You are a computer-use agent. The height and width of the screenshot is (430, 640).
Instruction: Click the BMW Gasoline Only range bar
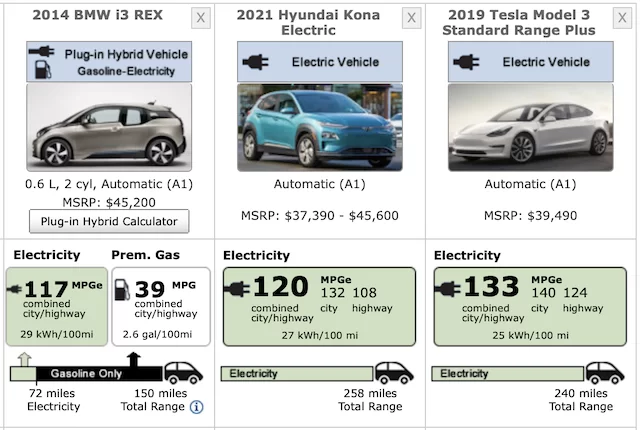pos(95,374)
